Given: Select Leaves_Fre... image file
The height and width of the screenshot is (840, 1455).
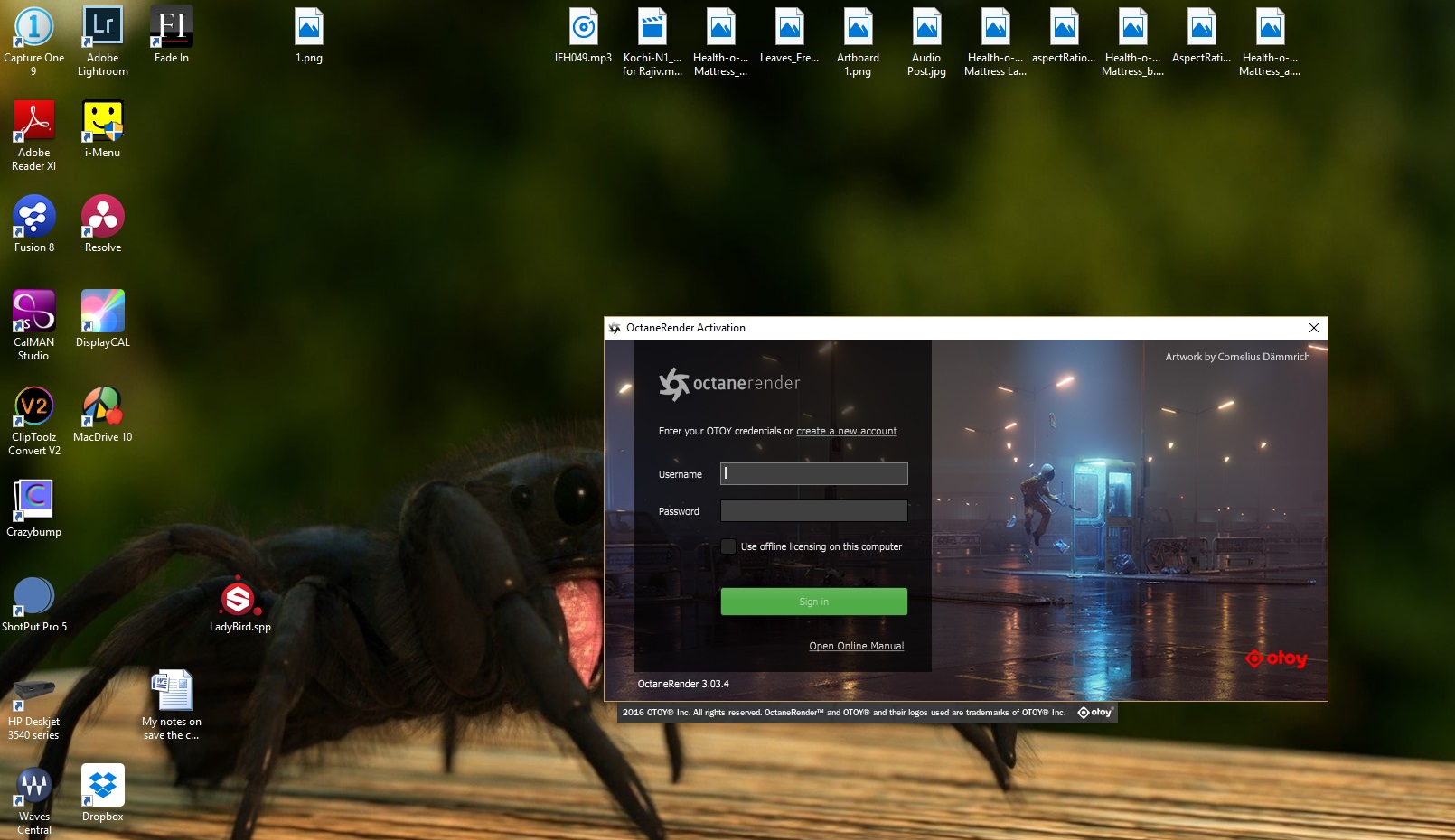Looking at the screenshot, I should click(x=790, y=34).
